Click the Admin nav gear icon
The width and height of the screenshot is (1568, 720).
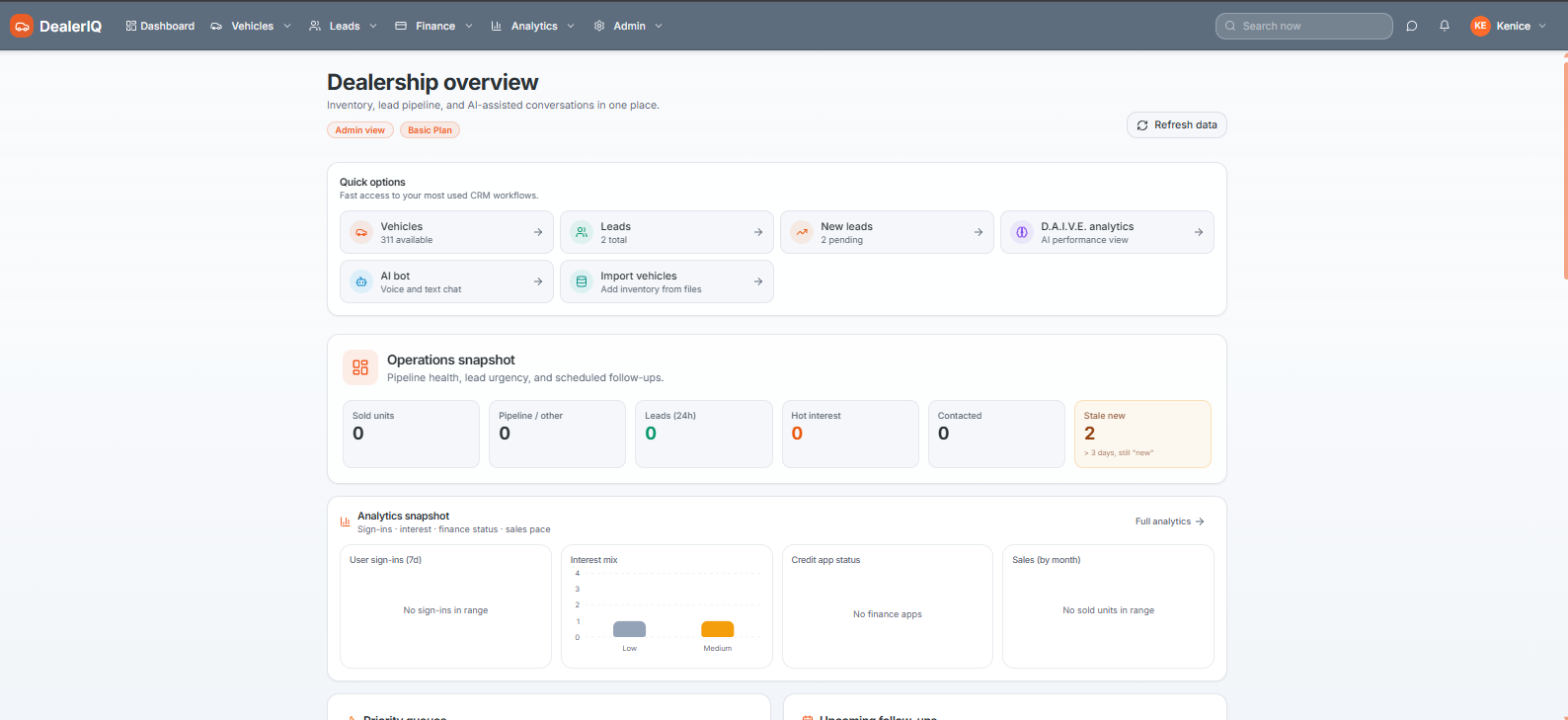(x=599, y=26)
